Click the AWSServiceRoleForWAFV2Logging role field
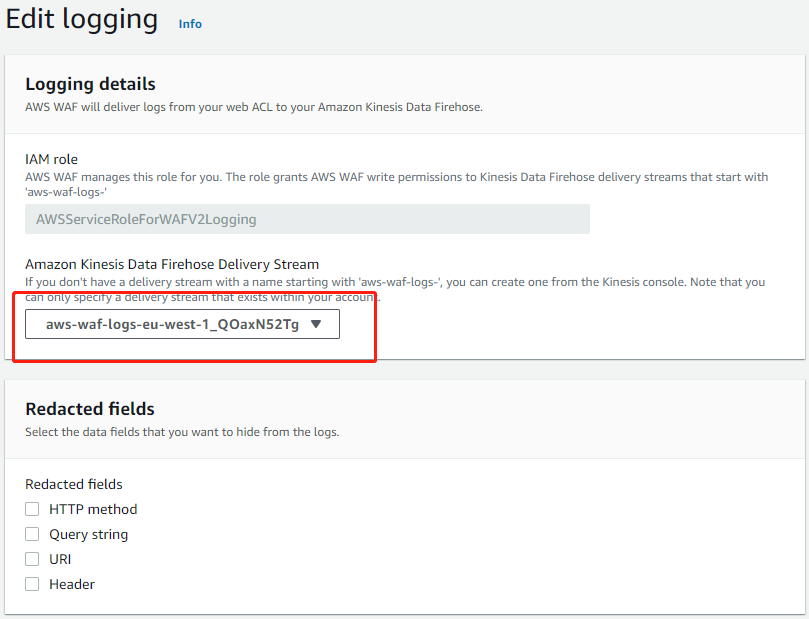 (307, 219)
